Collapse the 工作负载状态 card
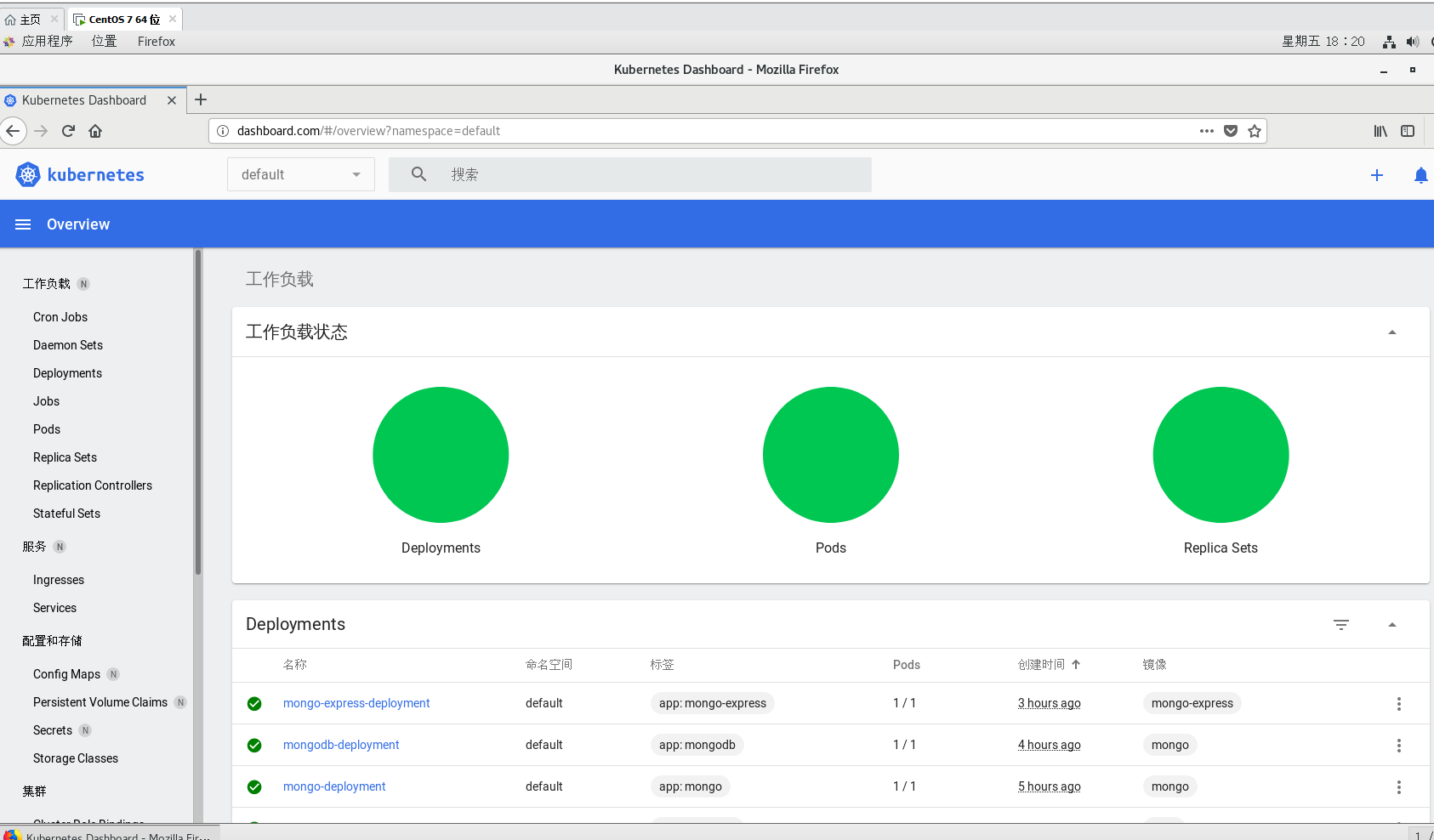This screenshot has height=840, width=1434. (1392, 332)
